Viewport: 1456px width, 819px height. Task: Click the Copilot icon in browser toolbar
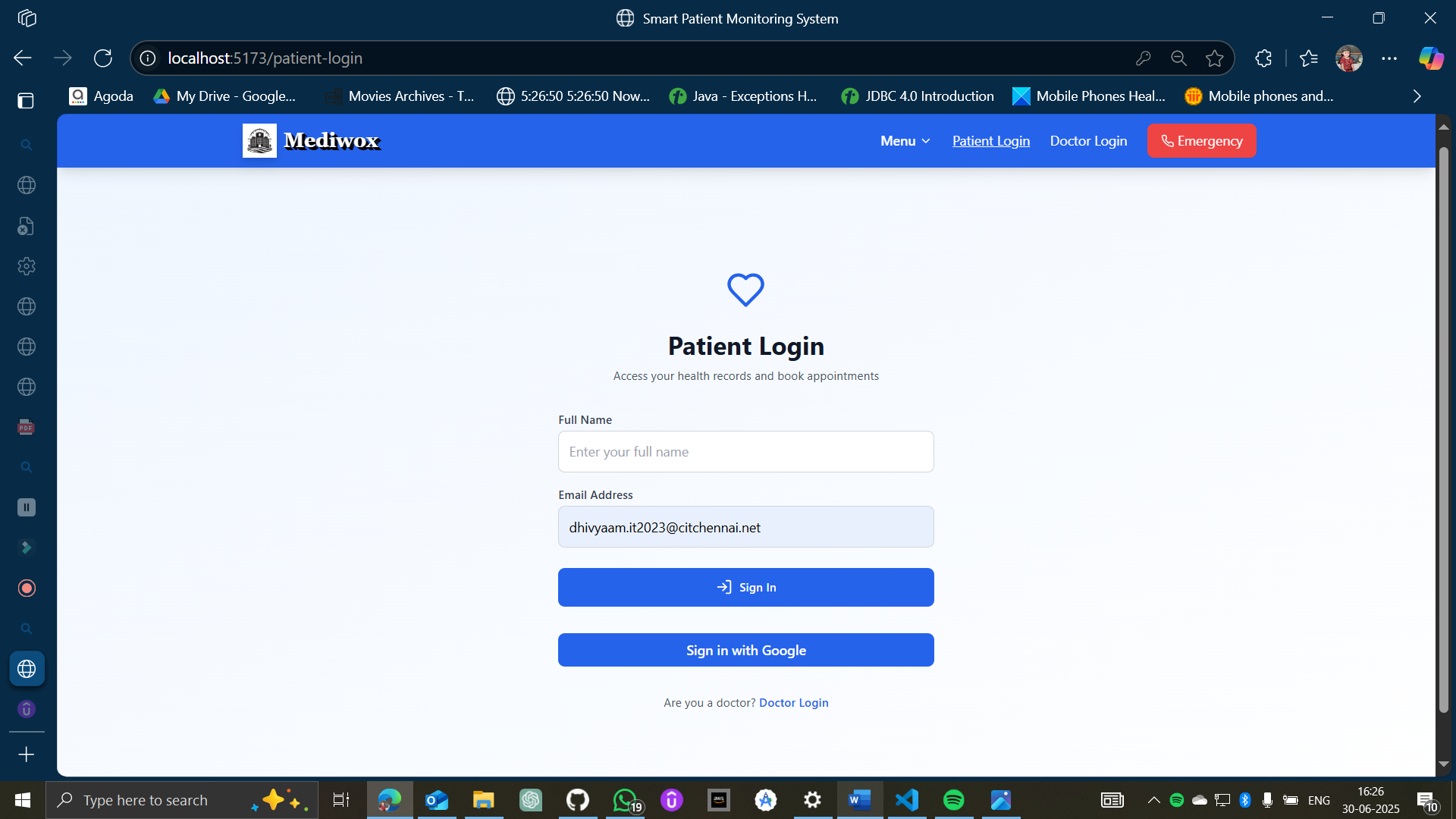1431,58
